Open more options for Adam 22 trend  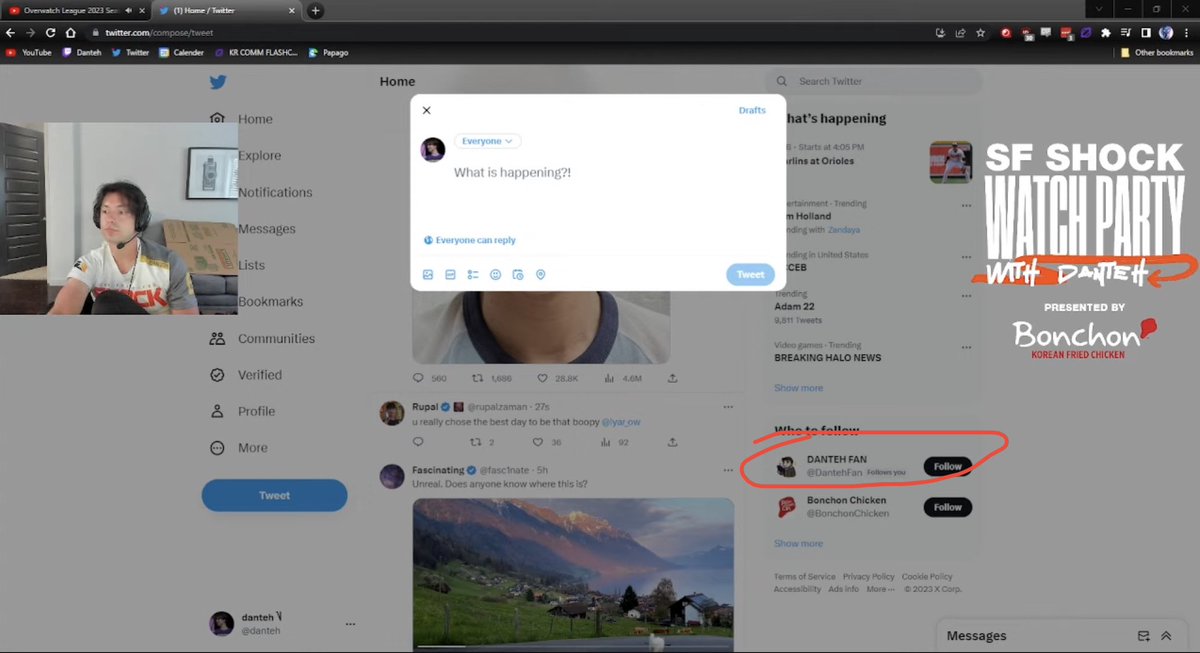966,296
